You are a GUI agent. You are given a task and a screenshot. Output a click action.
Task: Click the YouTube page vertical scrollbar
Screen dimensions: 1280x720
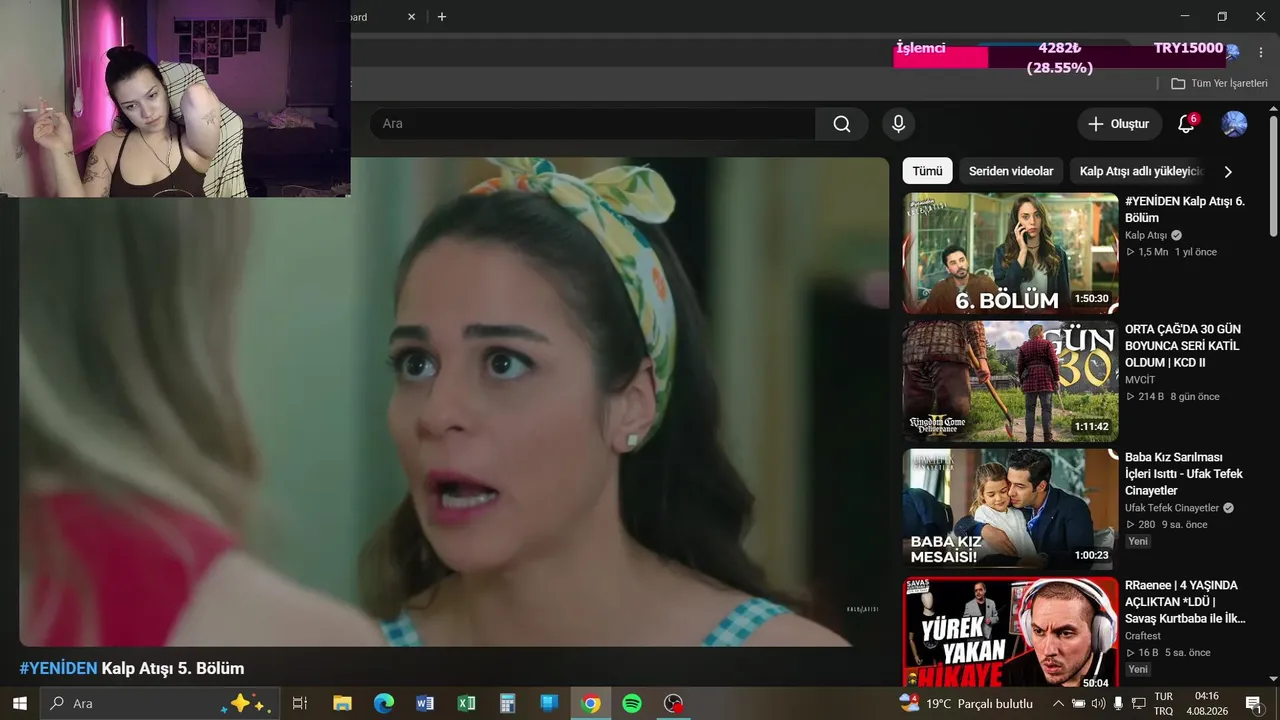tap(1273, 177)
